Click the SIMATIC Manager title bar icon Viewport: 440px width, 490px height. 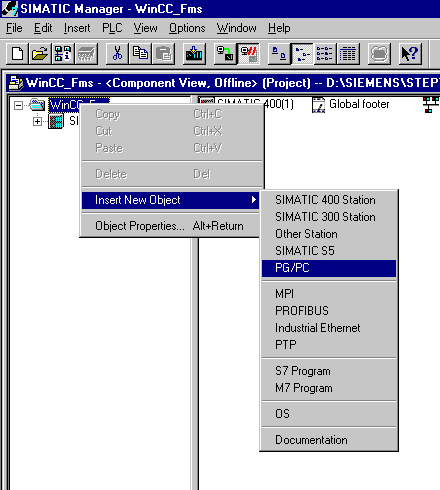click(10, 9)
